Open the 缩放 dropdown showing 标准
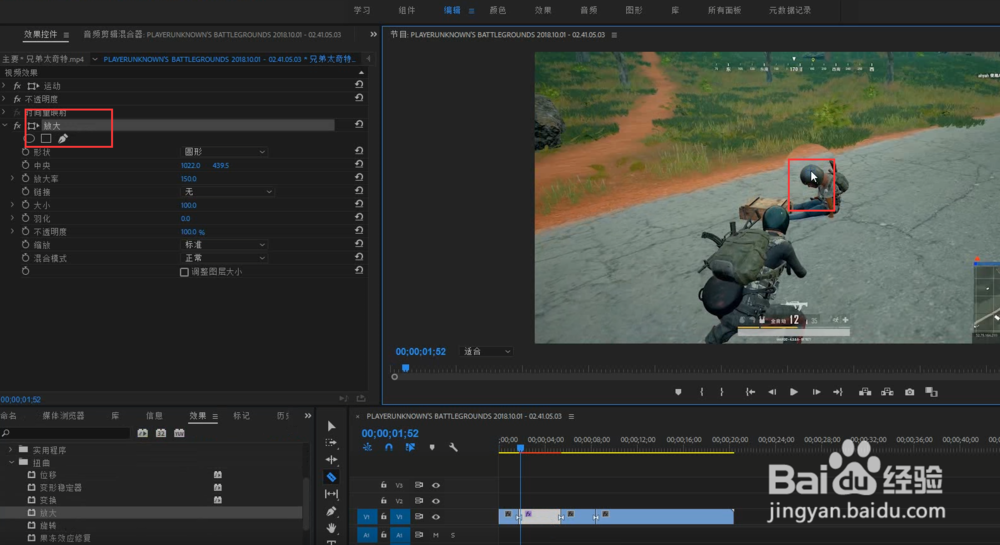This screenshot has width=1000, height=545. [224, 245]
